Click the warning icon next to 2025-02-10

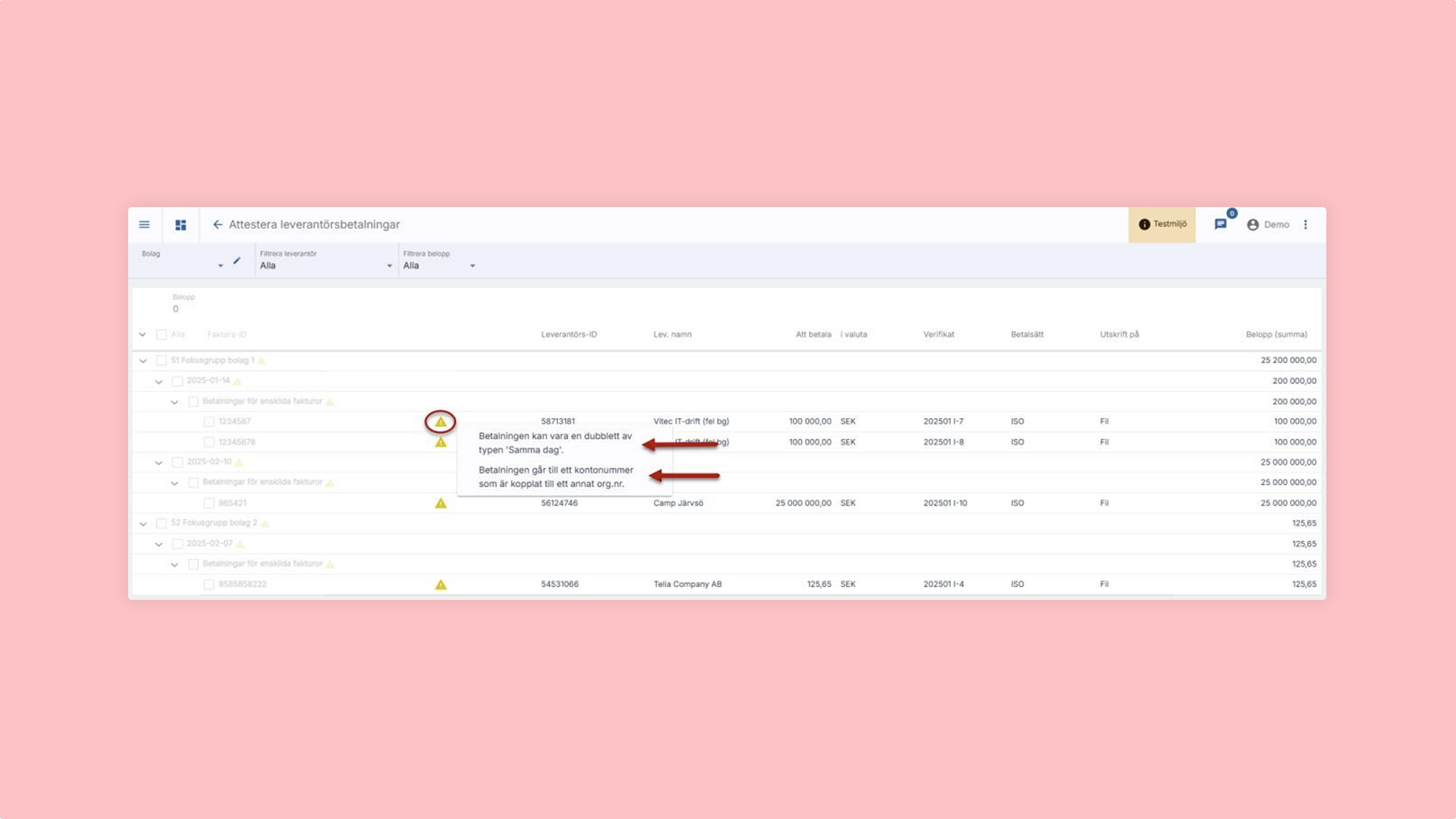[x=239, y=462]
